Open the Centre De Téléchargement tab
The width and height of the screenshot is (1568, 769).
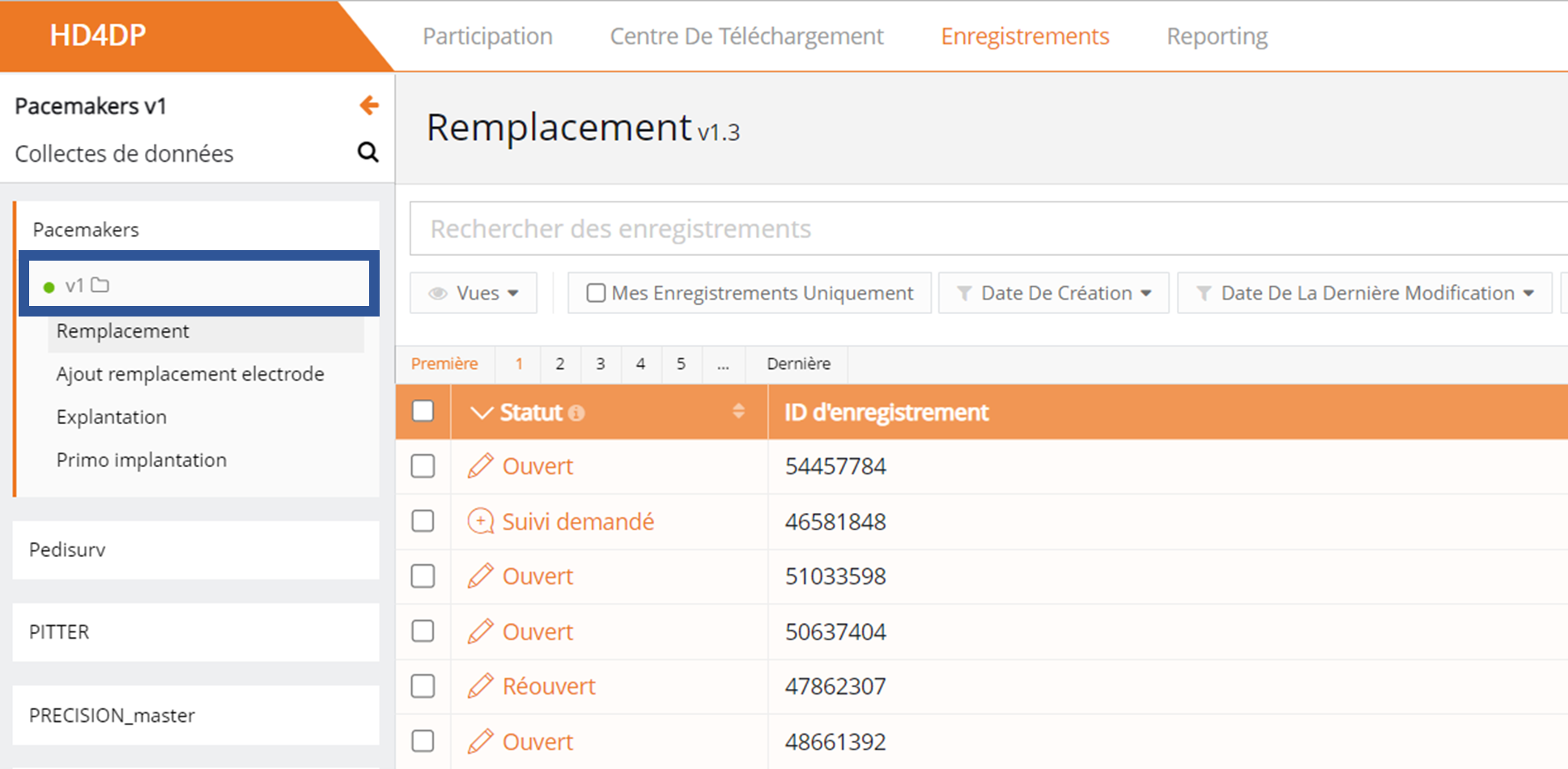click(746, 36)
